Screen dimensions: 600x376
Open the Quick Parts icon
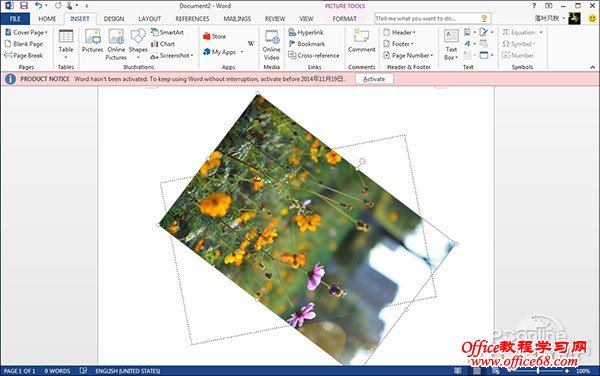pos(467,33)
